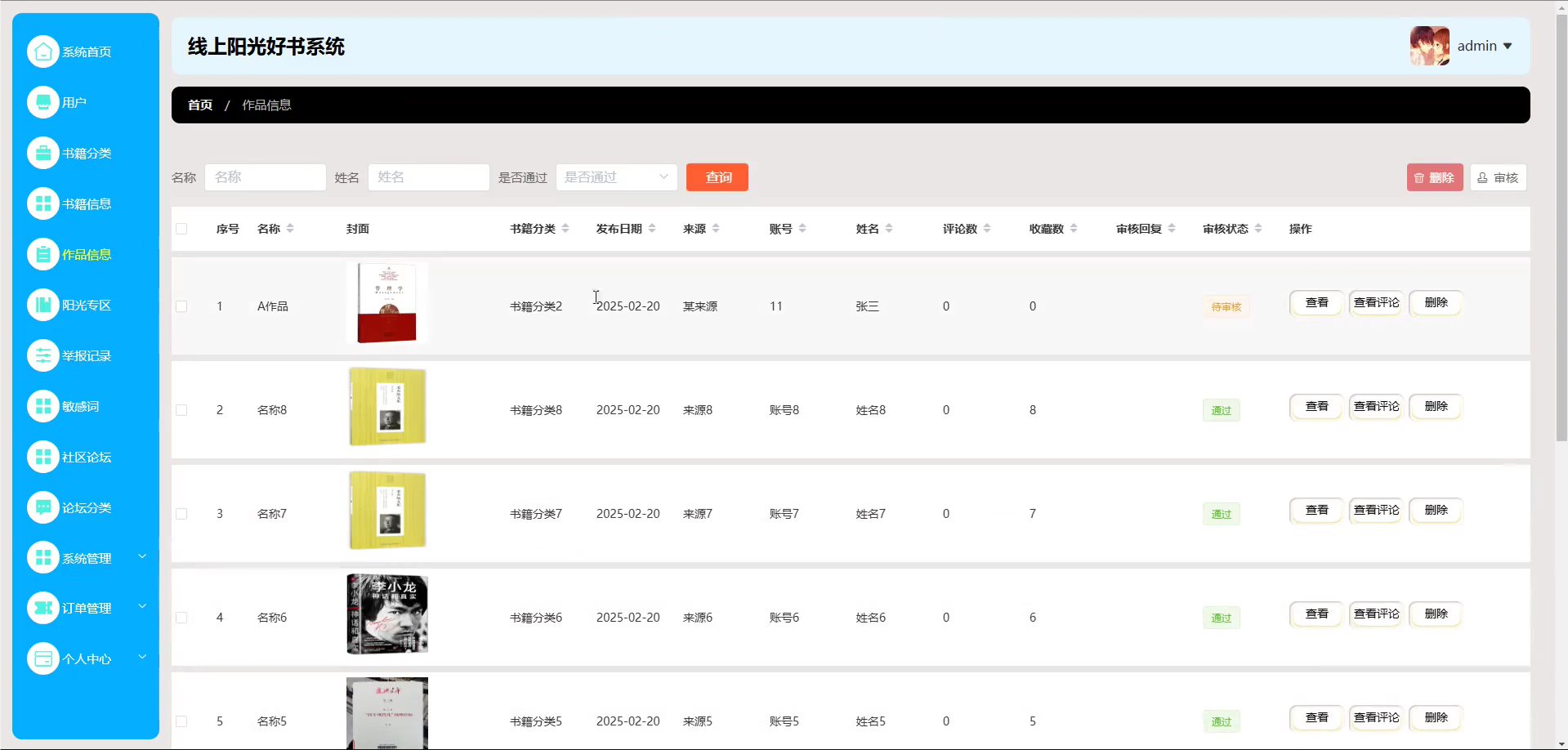The image size is (1568, 750).
Task: Check the row for 名称6
Action: (181, 618)
